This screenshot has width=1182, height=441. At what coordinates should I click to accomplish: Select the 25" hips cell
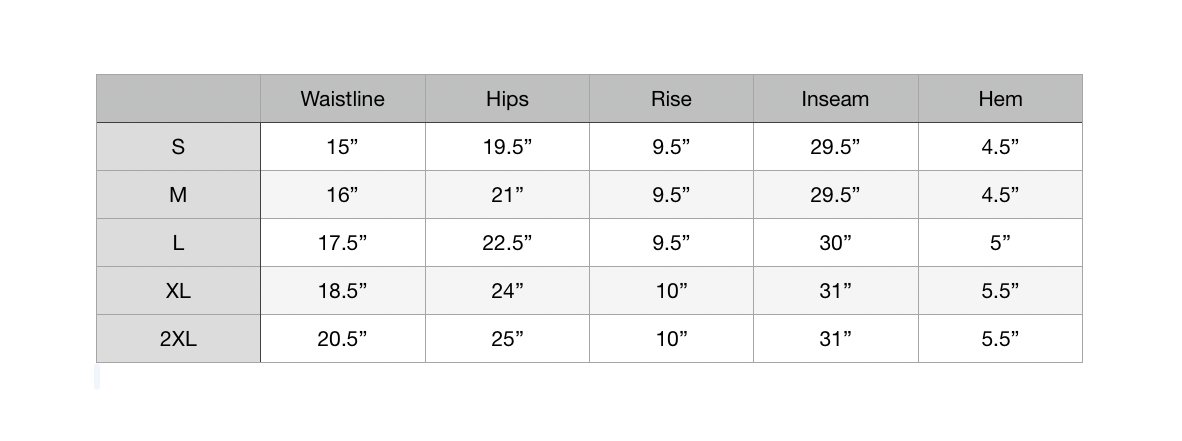[507, 339]
